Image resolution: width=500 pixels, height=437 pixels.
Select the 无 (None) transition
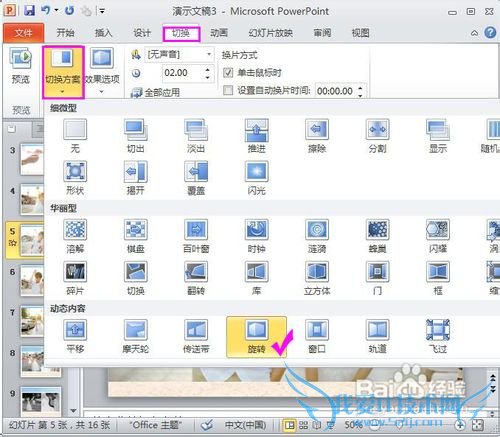click(x=75, y=137)
